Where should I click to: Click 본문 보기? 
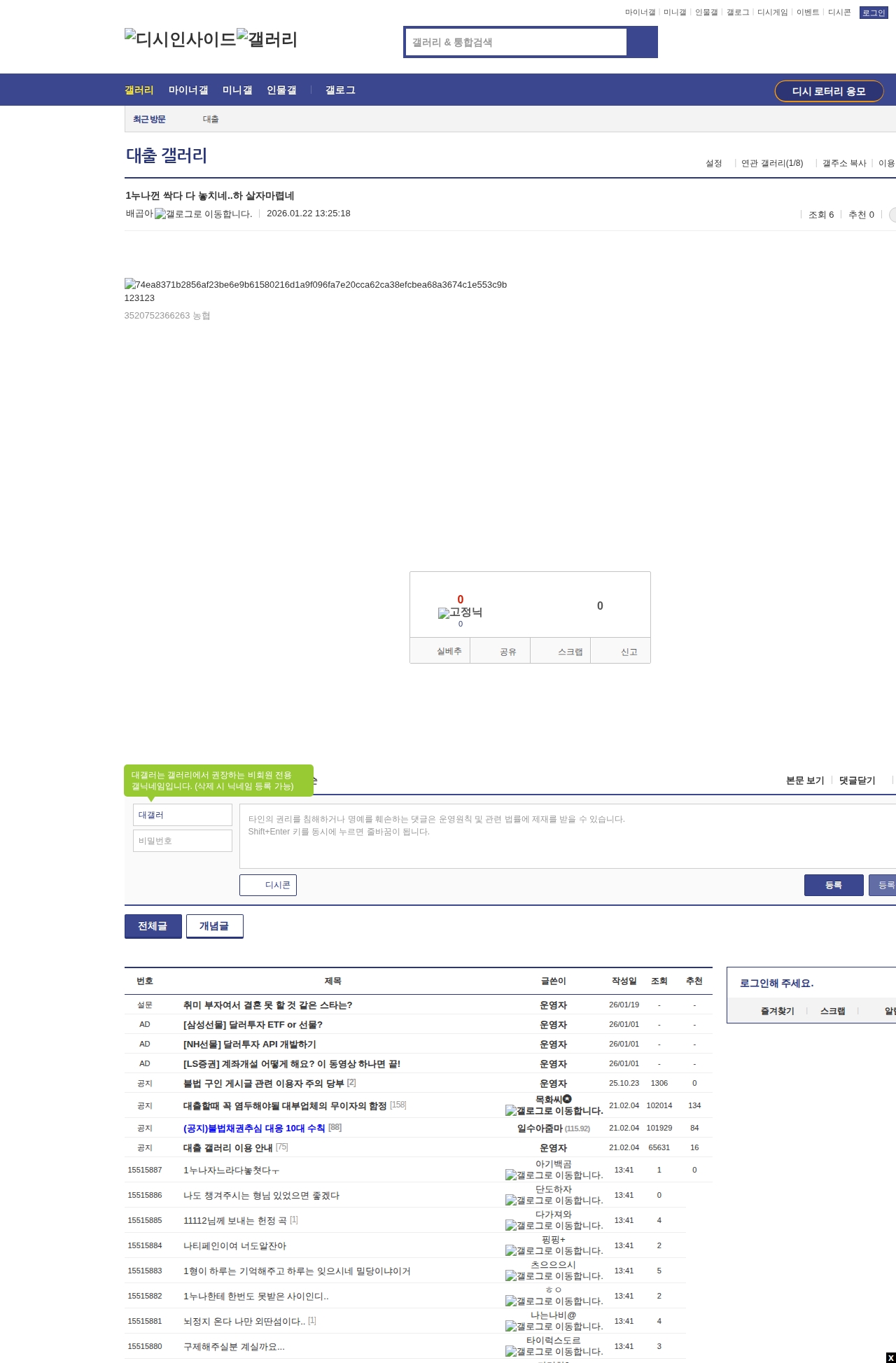(805, 781)
